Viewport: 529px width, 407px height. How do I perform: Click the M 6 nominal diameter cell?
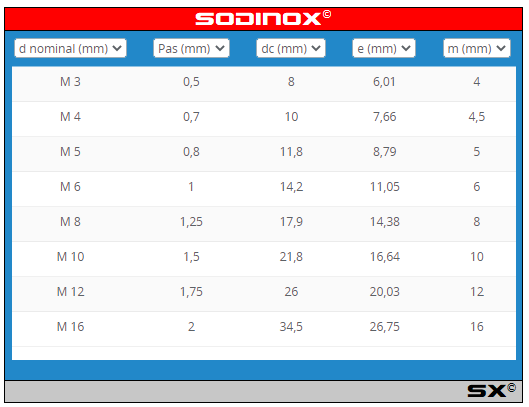point(70,187)
